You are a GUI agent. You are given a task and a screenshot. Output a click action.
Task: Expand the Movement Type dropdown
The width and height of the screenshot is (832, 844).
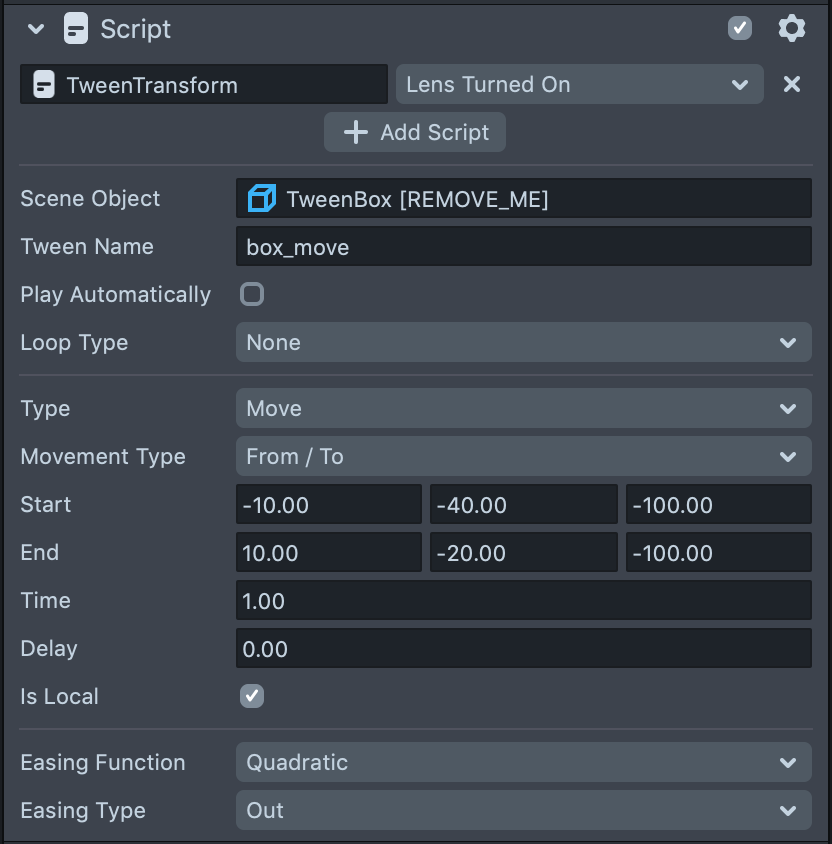point(523,457)
